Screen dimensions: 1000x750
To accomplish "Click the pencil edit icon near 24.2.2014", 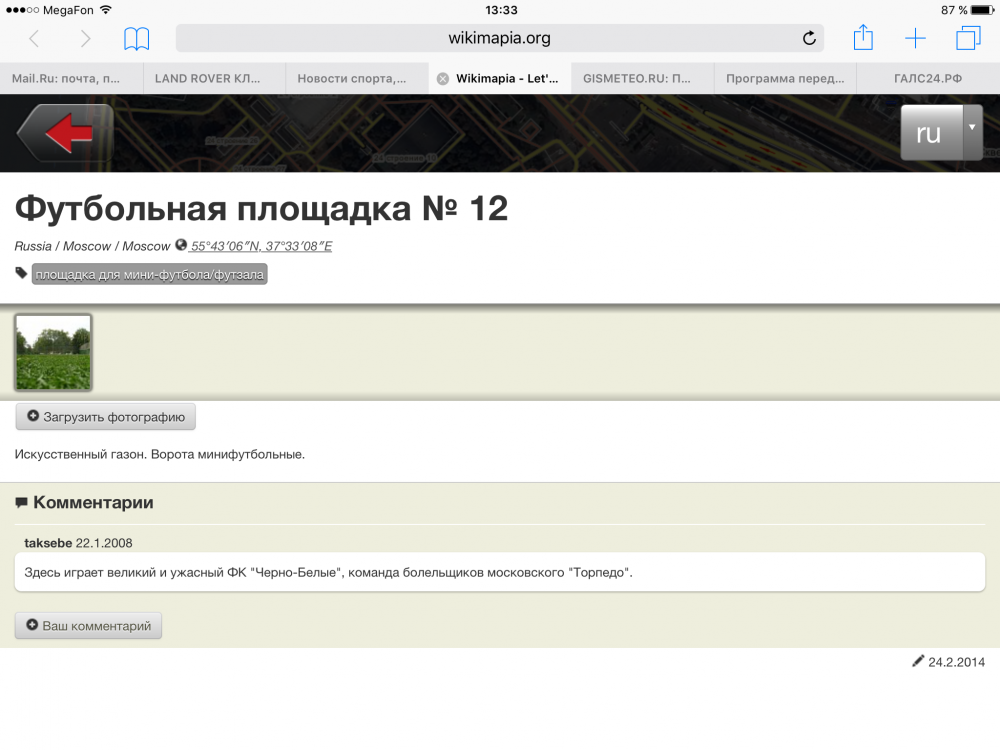I will 918,661.
